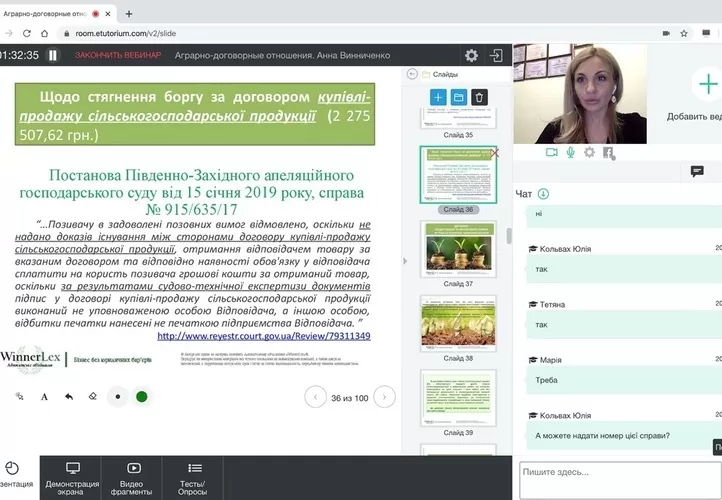722x500 pixels.
Task: Click the Facebook streaming icon
Action: click(x=609, y=153)
